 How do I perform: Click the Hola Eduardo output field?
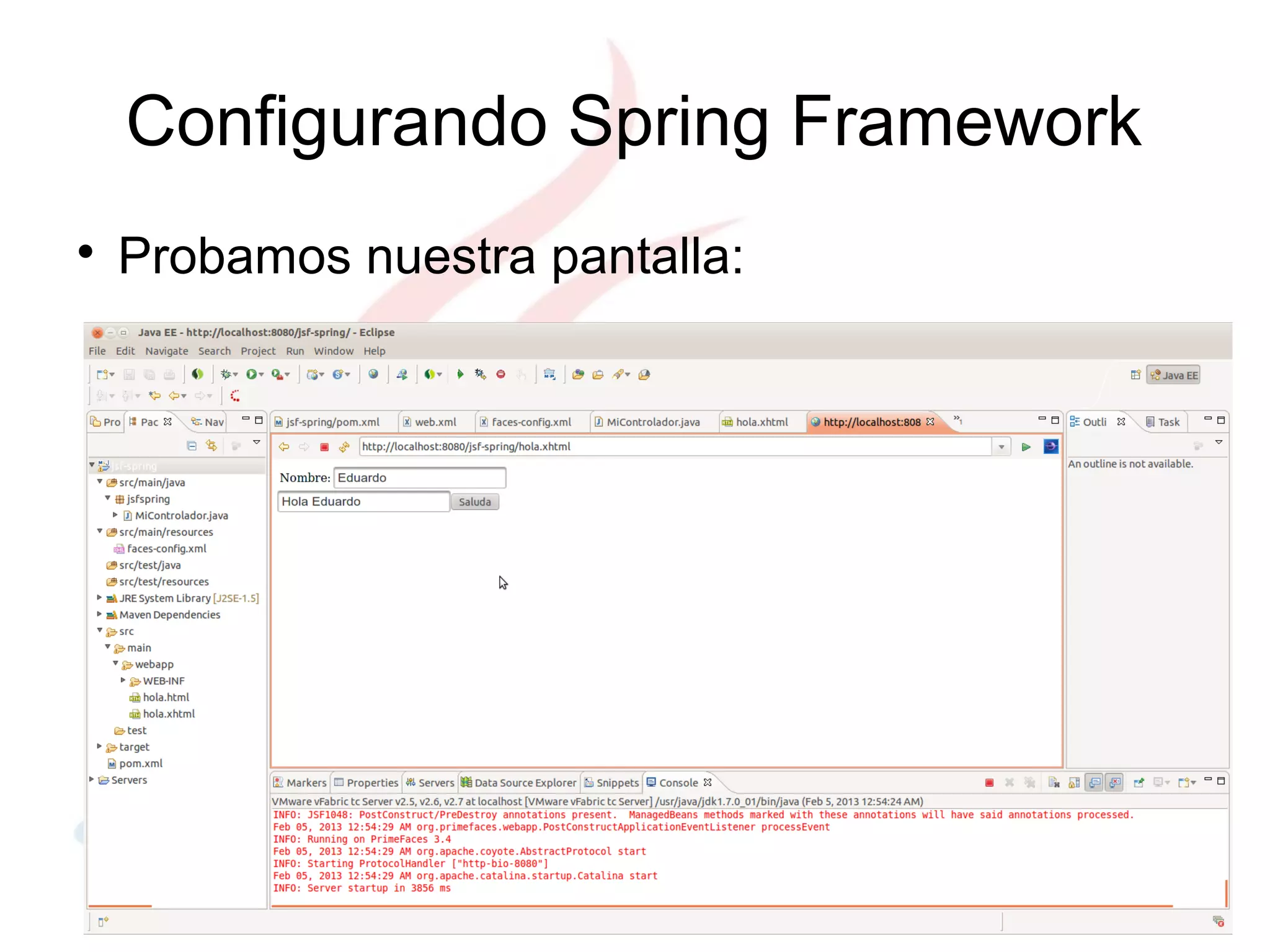click(x=363, y=501)
